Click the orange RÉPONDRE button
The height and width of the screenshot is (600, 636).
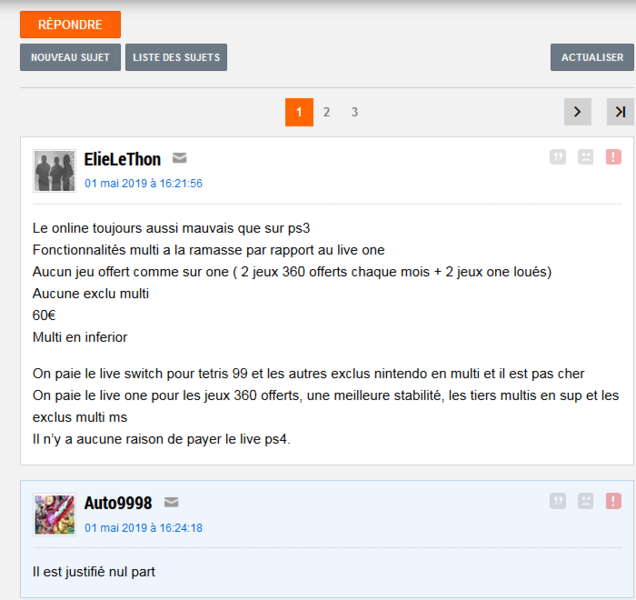pos(70,24)
